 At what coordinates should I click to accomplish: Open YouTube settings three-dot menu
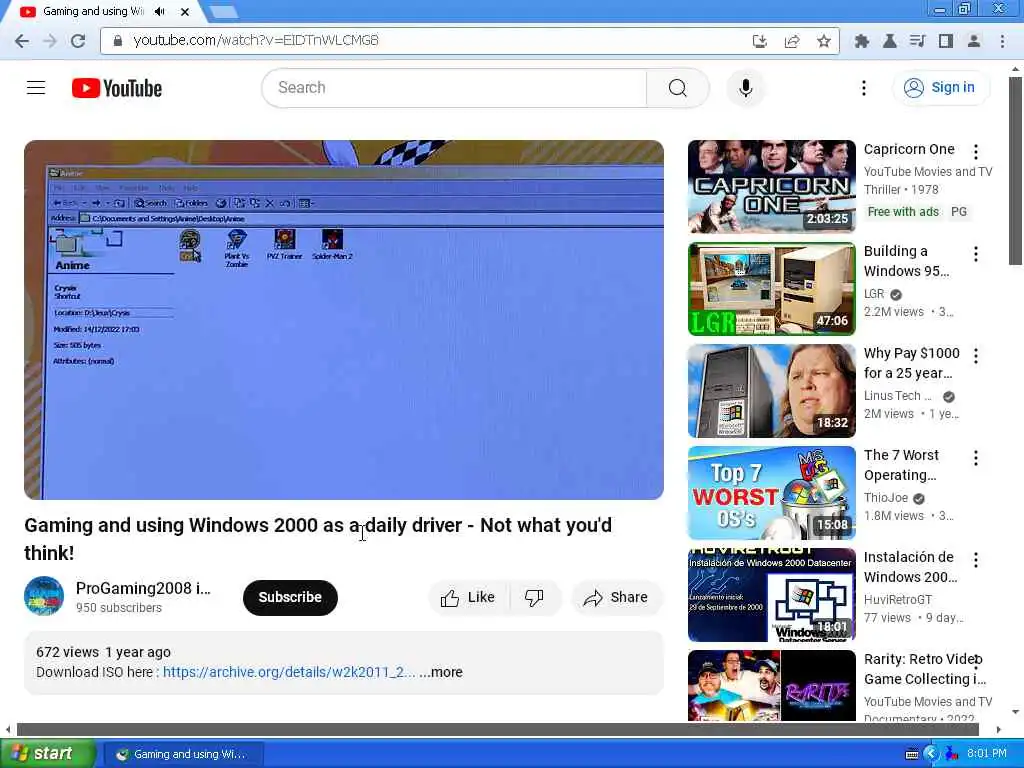click(x=863, y=88)
